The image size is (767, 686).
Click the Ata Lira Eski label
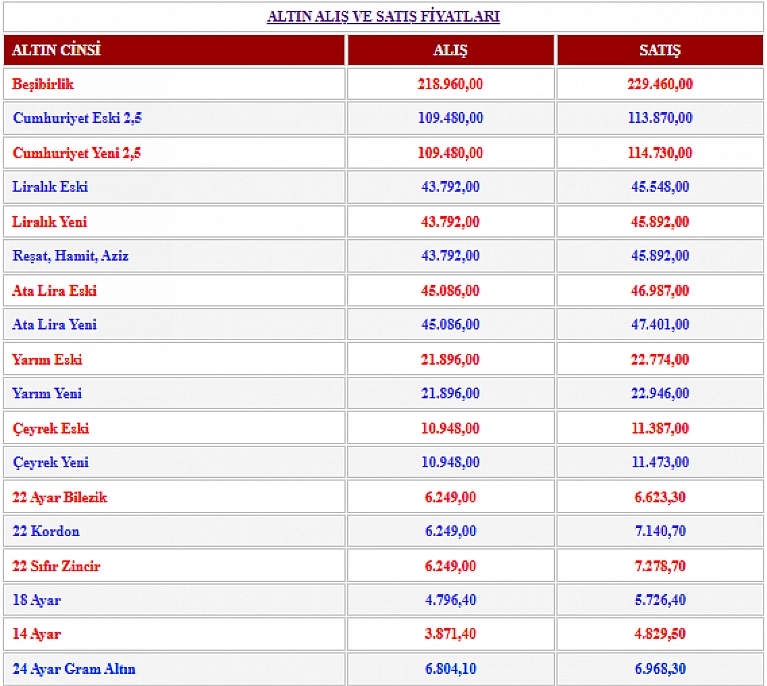54,291
